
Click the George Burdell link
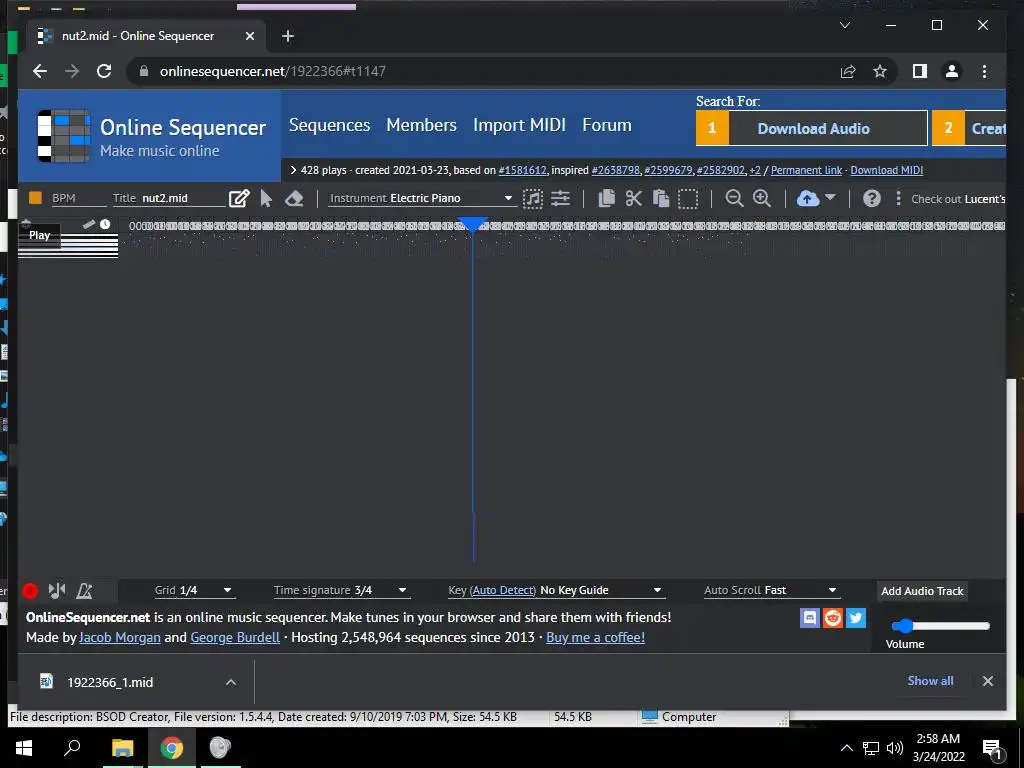pyautogui.click(x=234, y=637)
